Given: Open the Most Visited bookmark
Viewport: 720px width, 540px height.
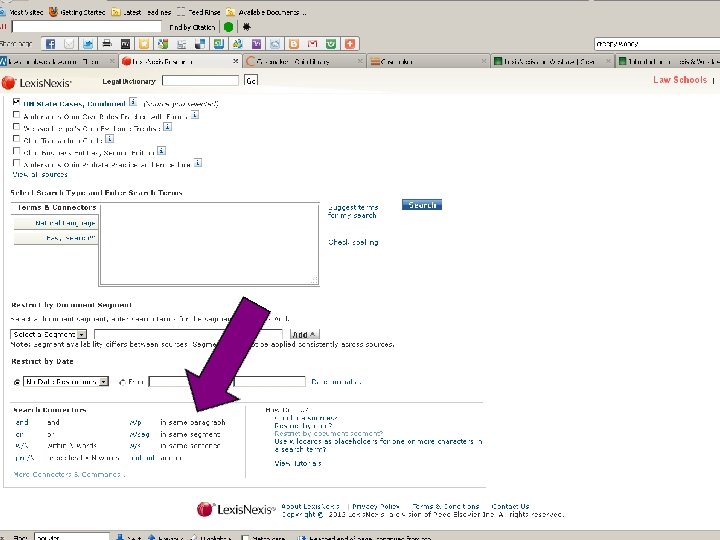Looking at the screenshot, I should (x=22, y=12).
